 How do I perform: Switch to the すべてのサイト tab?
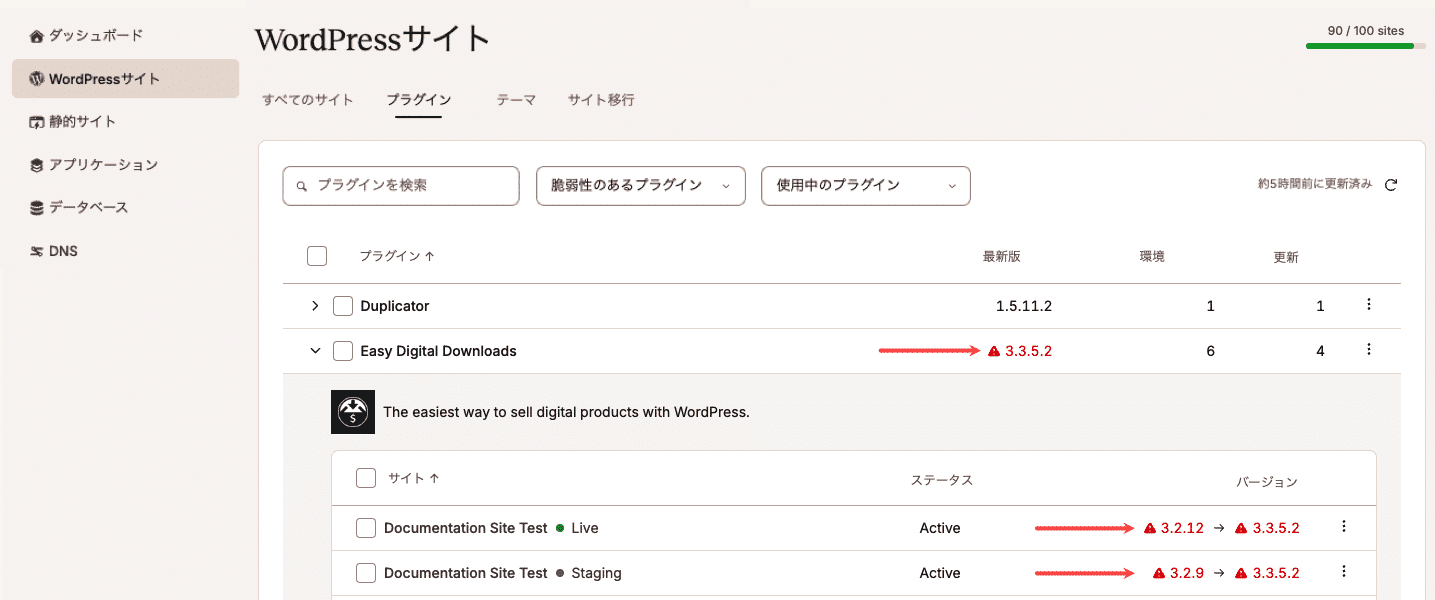(x=308, y=100)
